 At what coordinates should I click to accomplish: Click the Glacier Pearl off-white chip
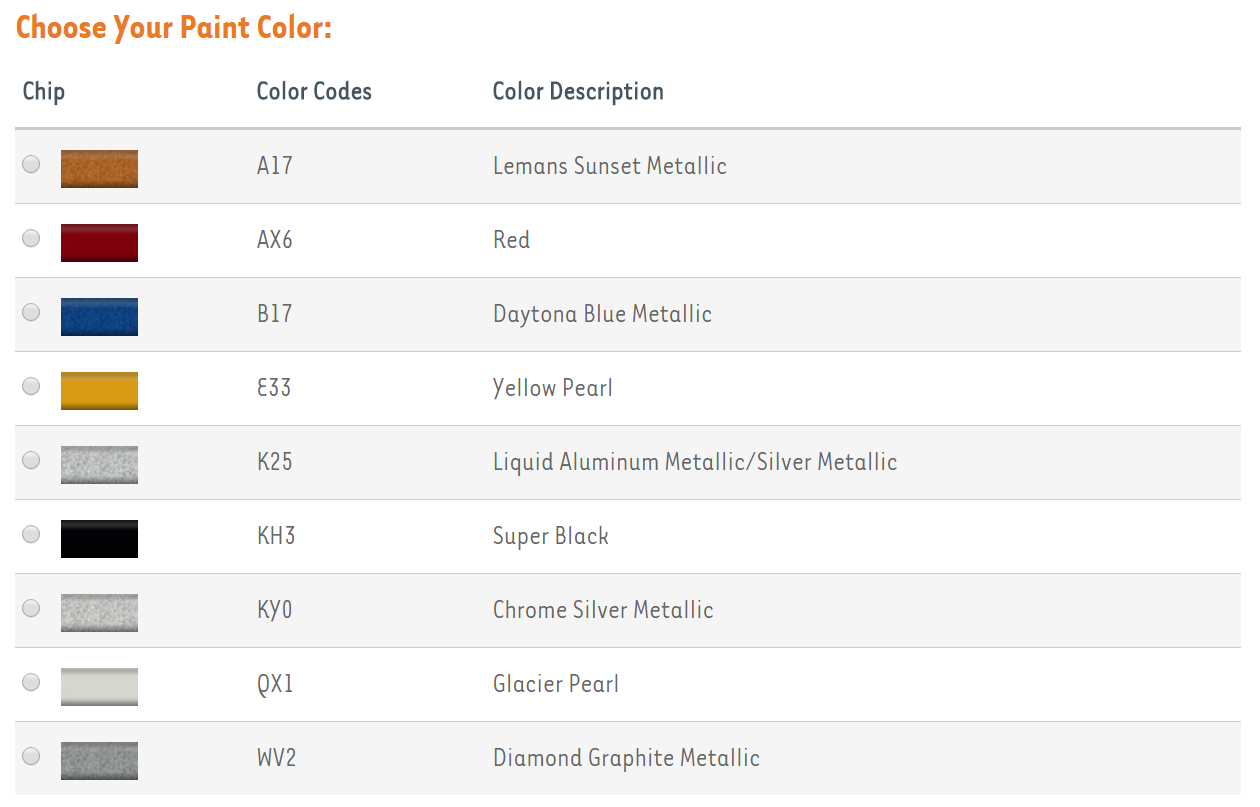(x=99, y=687)
